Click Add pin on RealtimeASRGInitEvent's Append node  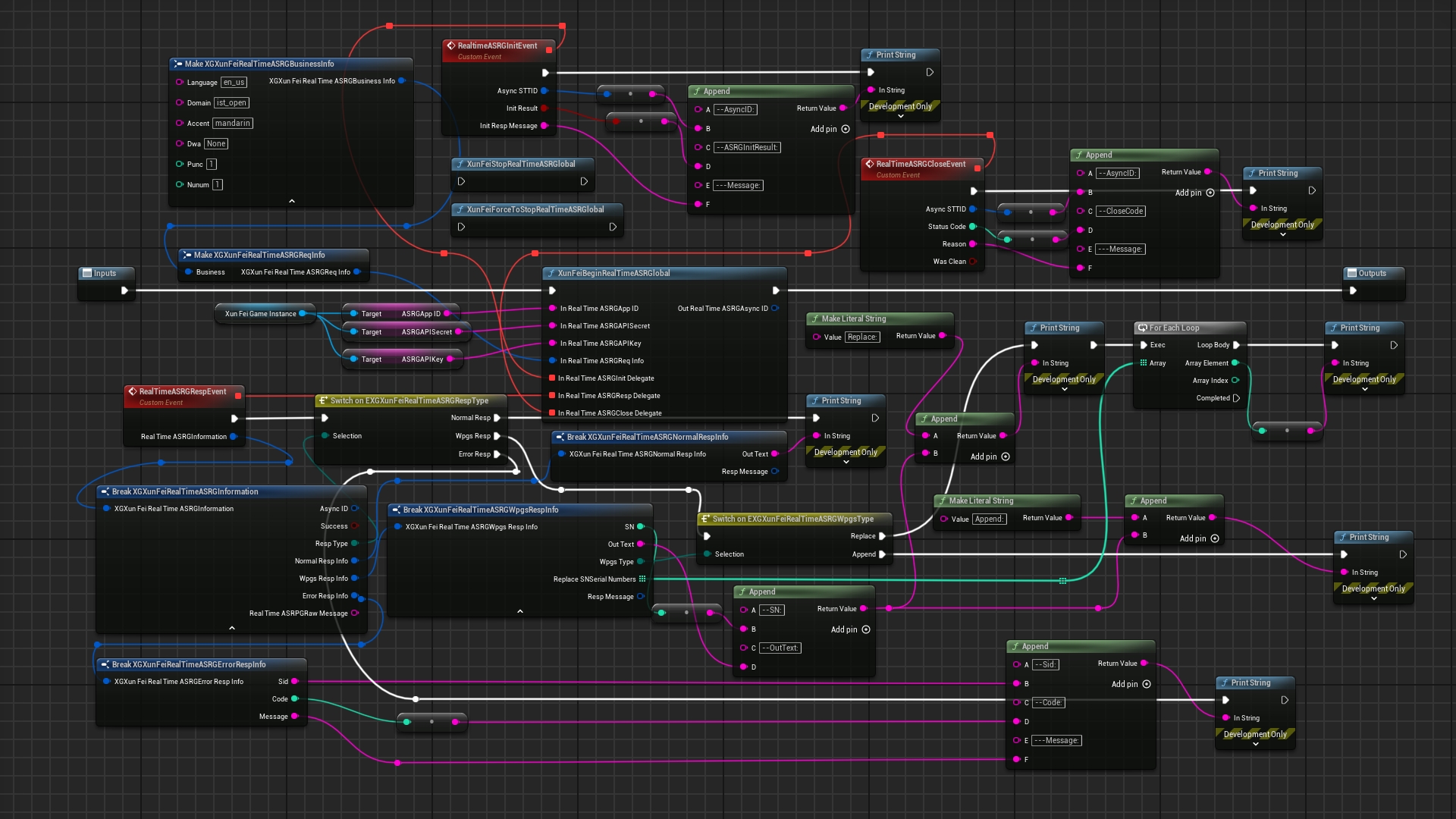(846, 129)
